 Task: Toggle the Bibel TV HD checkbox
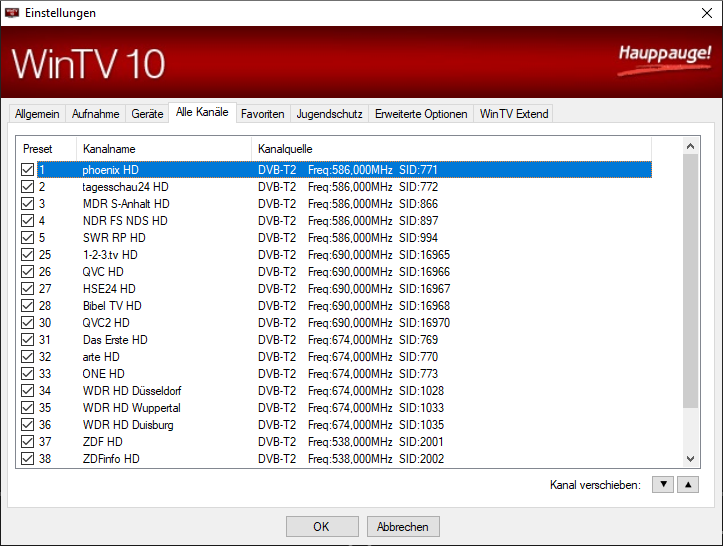pyautogui.click(x=27, y=306)
